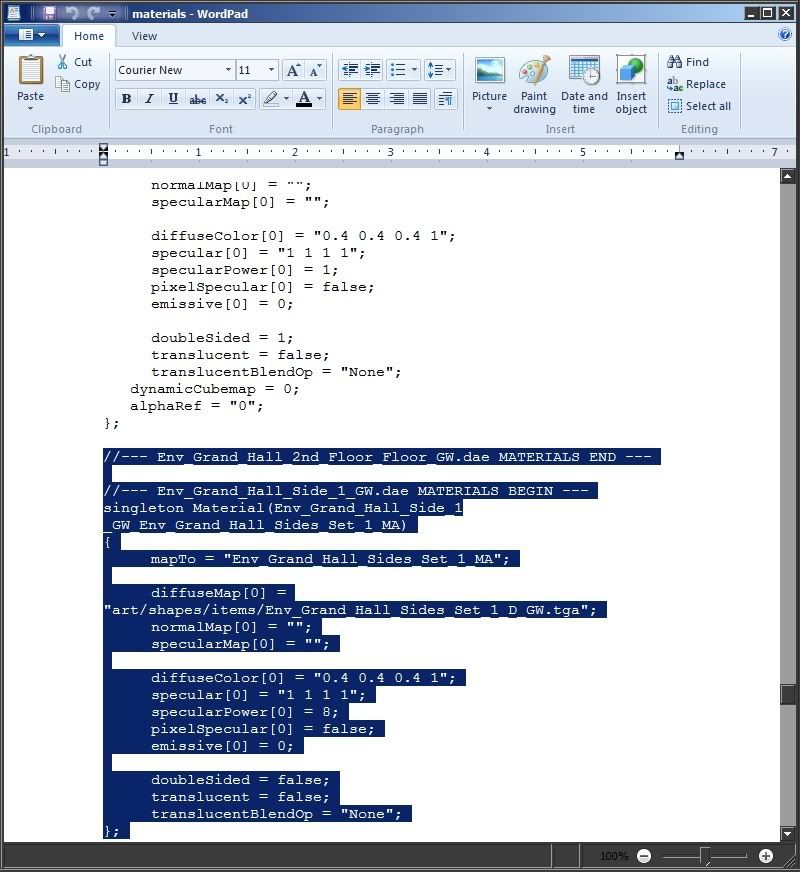Expand the line spacing dropdown
The height and width of the screenshot is (872, 800).
pos(440,70)
